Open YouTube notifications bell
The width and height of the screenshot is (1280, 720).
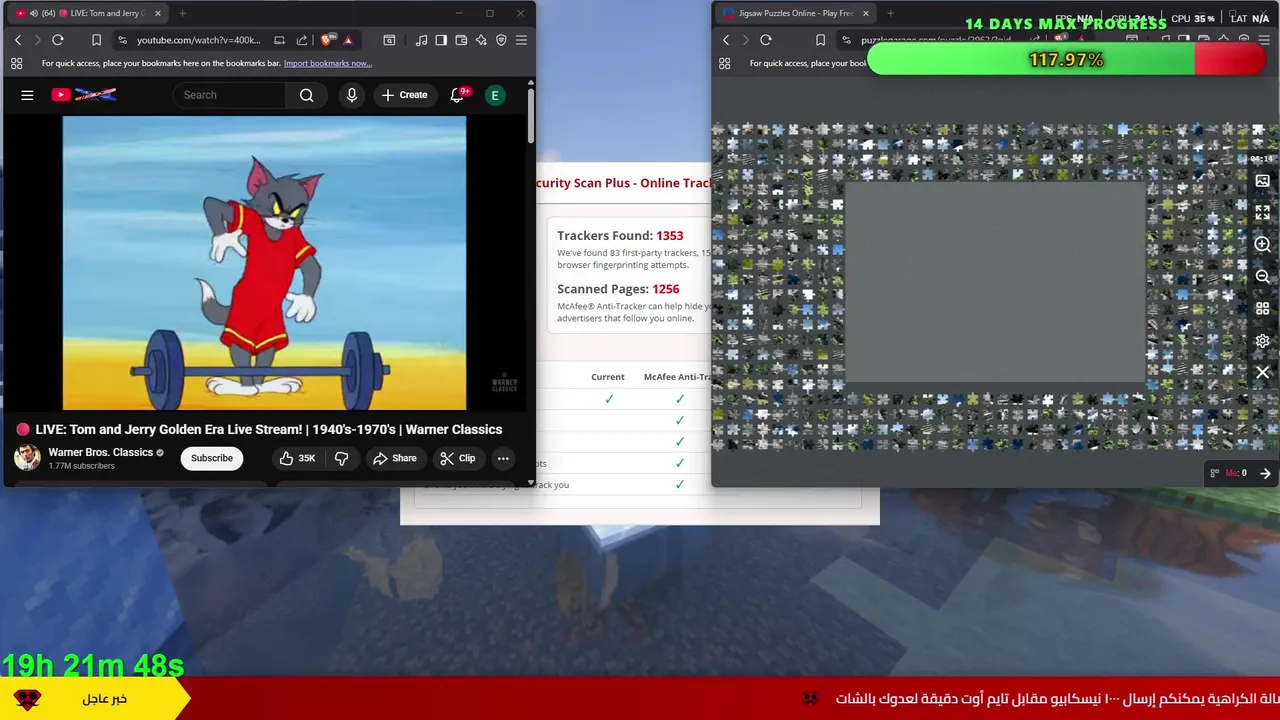click(457, 95)
